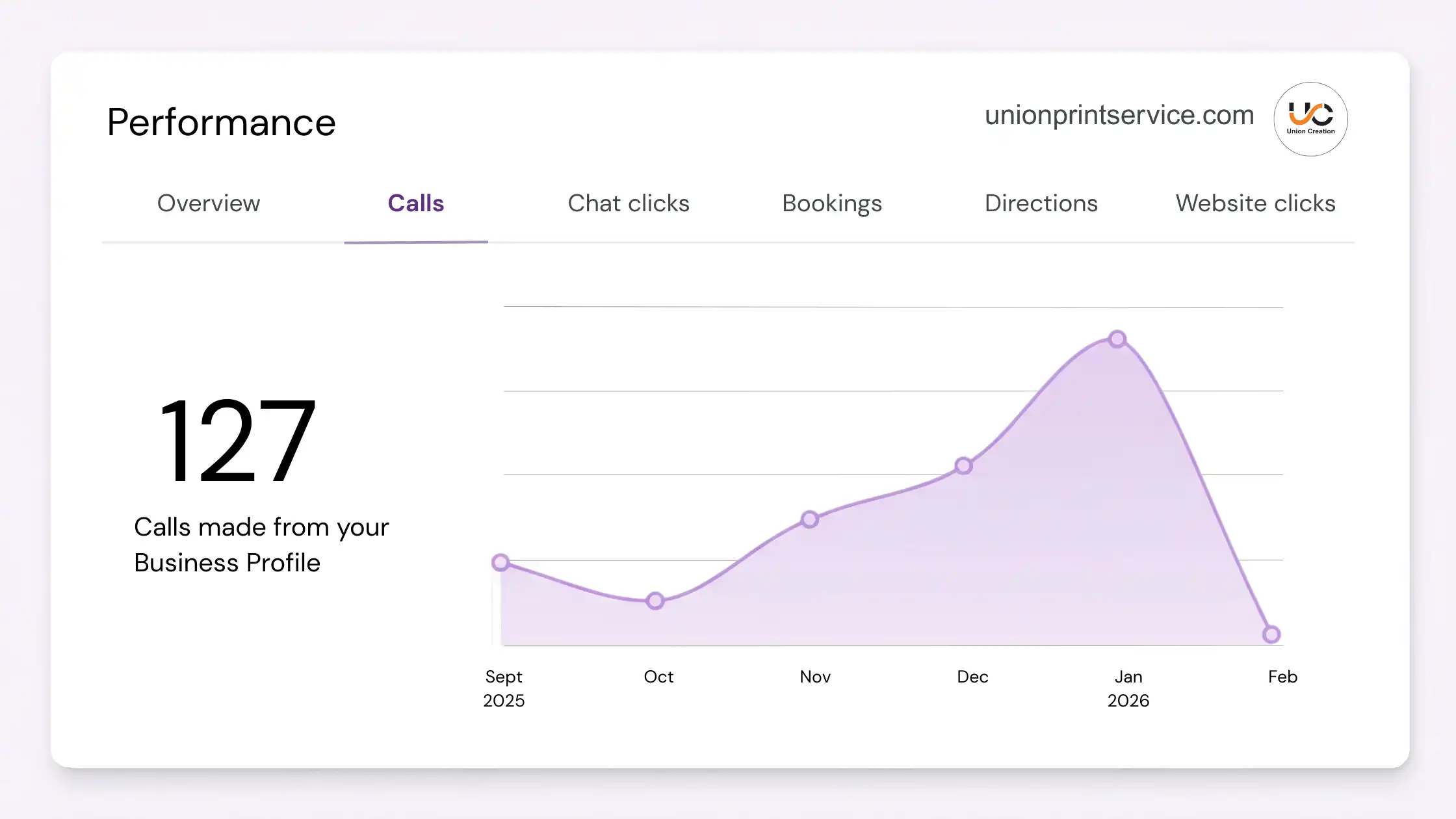Show the Website clicks tab
This screenshot has width=1456, height=819.
[x=1255, y=203]
